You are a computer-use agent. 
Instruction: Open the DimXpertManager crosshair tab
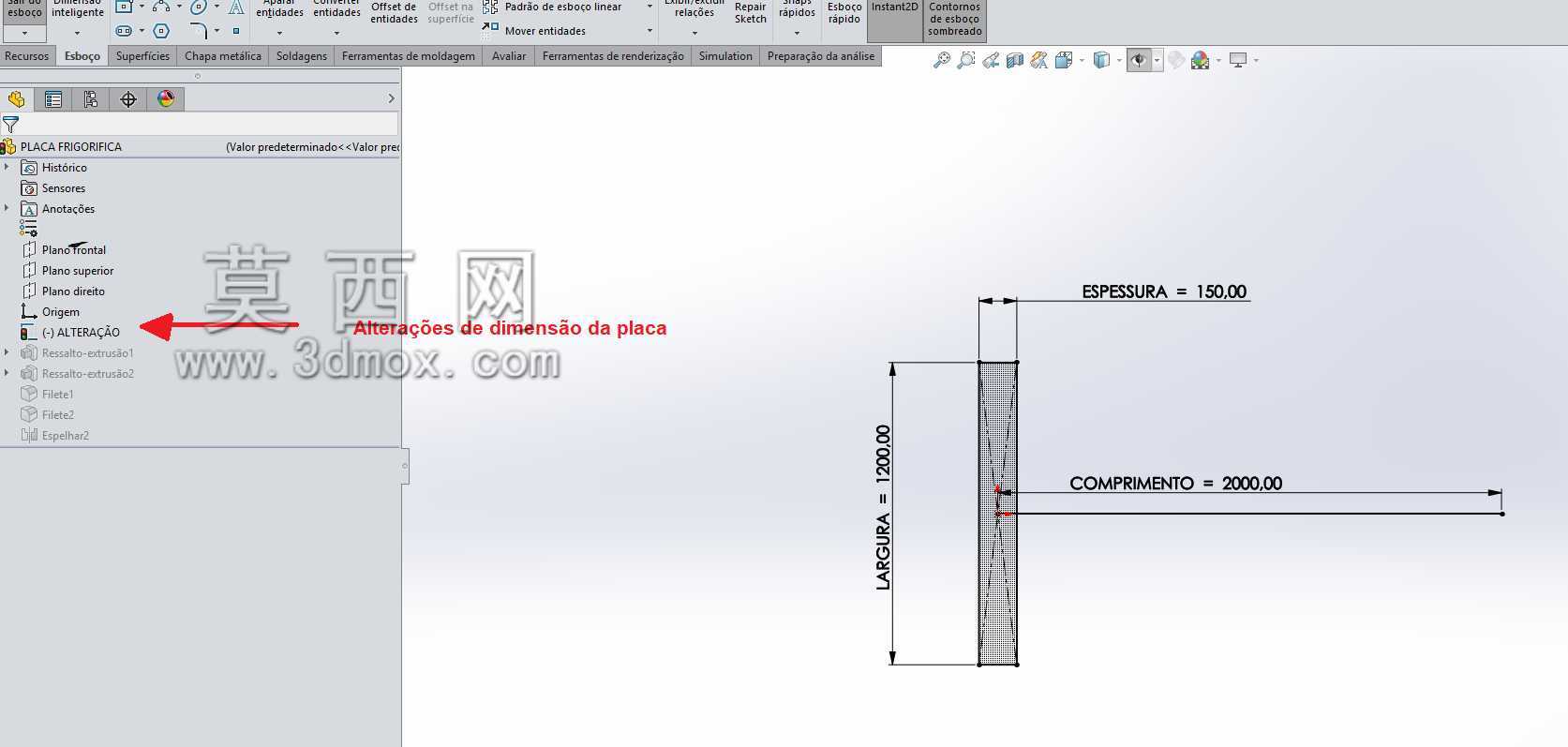pyautogui.click(x=128, y=98)
